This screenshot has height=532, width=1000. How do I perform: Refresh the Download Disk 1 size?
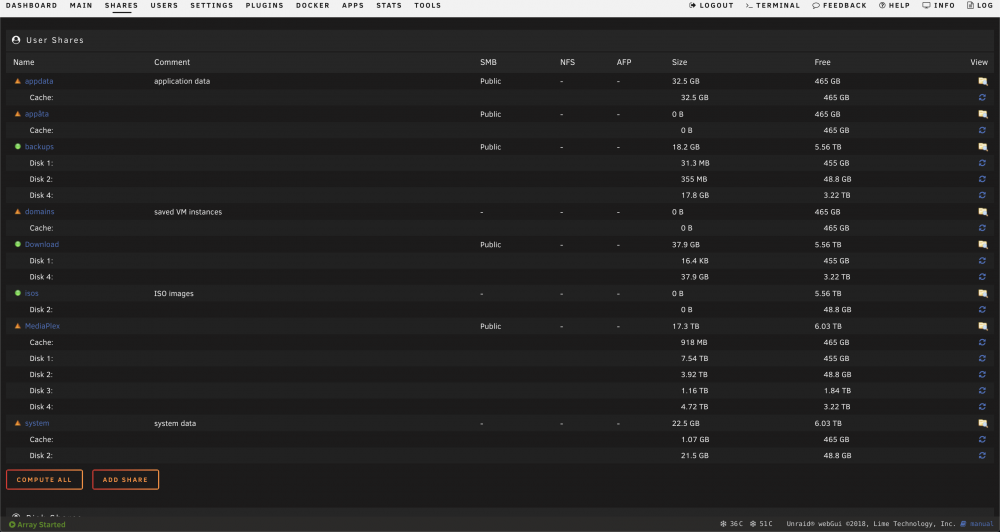click(982, 260)
